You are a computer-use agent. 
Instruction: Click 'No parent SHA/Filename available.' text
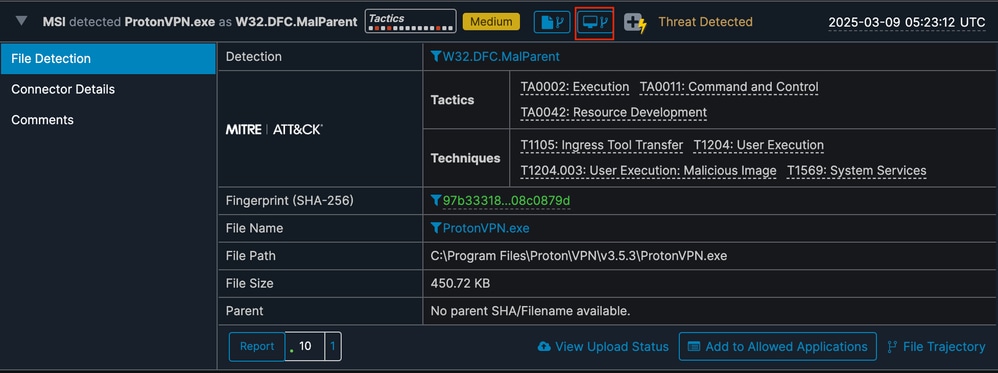point(530,311)
